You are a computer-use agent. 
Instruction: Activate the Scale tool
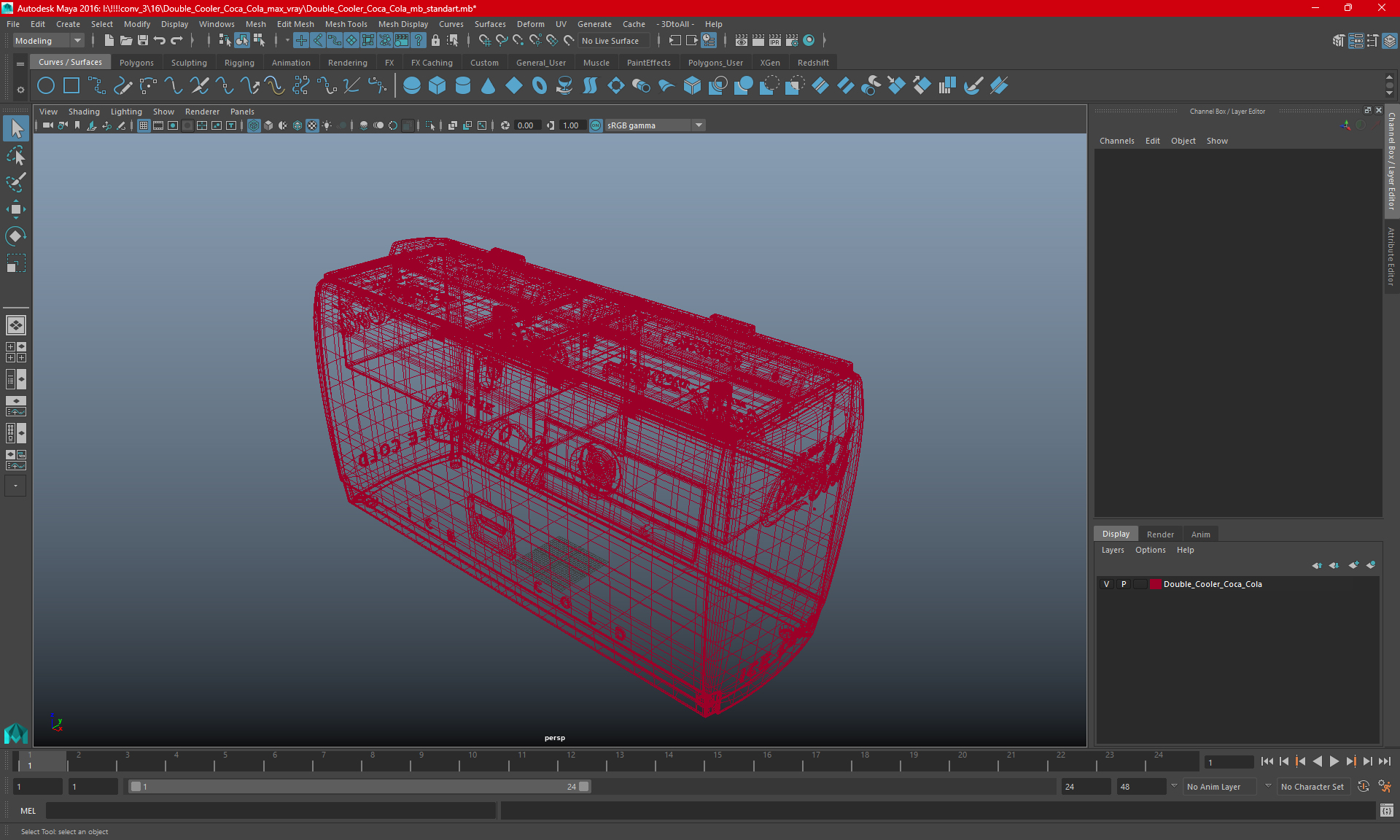16,263
